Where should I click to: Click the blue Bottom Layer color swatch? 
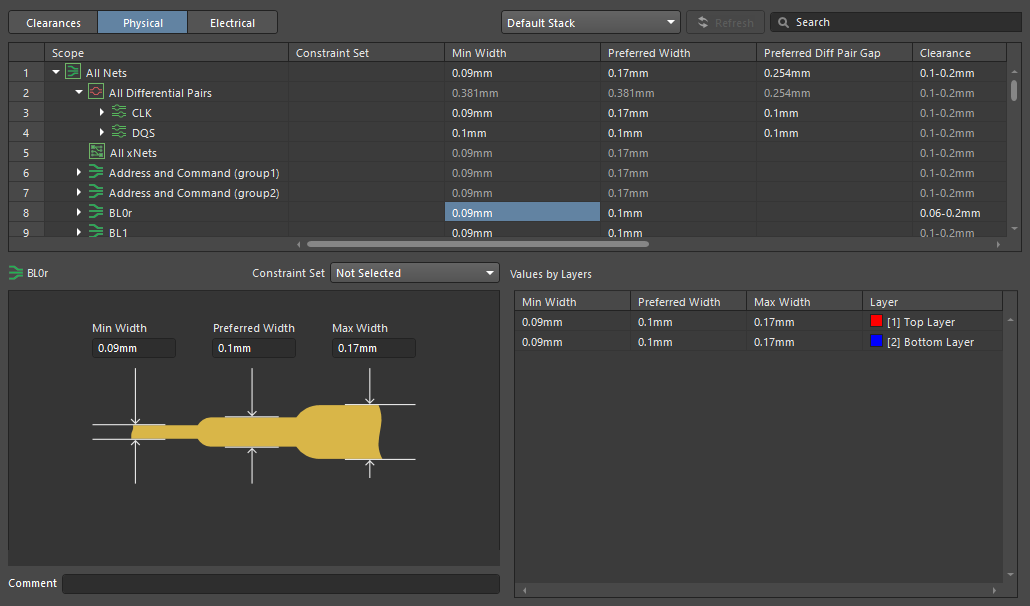click(876, 342)
